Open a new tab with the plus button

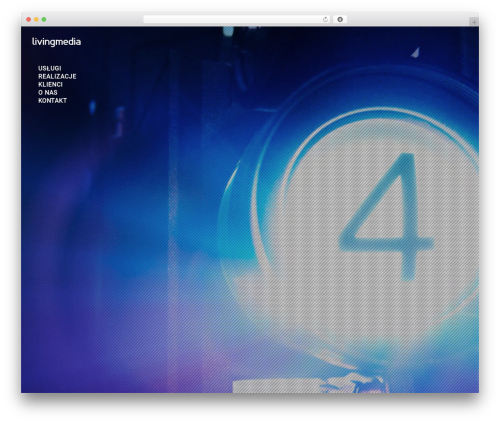474,22
